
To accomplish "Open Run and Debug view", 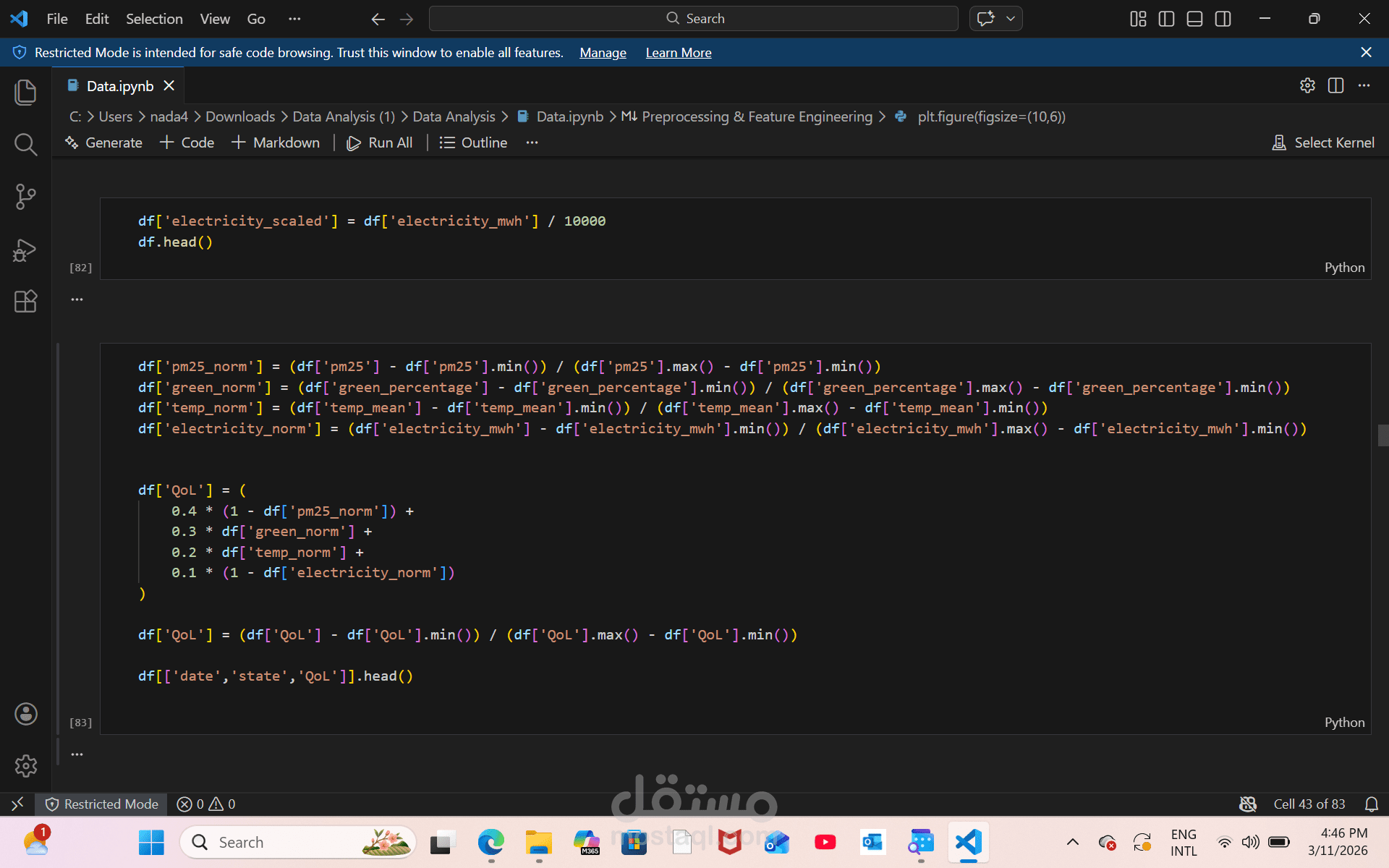I will tap(25, 250).
